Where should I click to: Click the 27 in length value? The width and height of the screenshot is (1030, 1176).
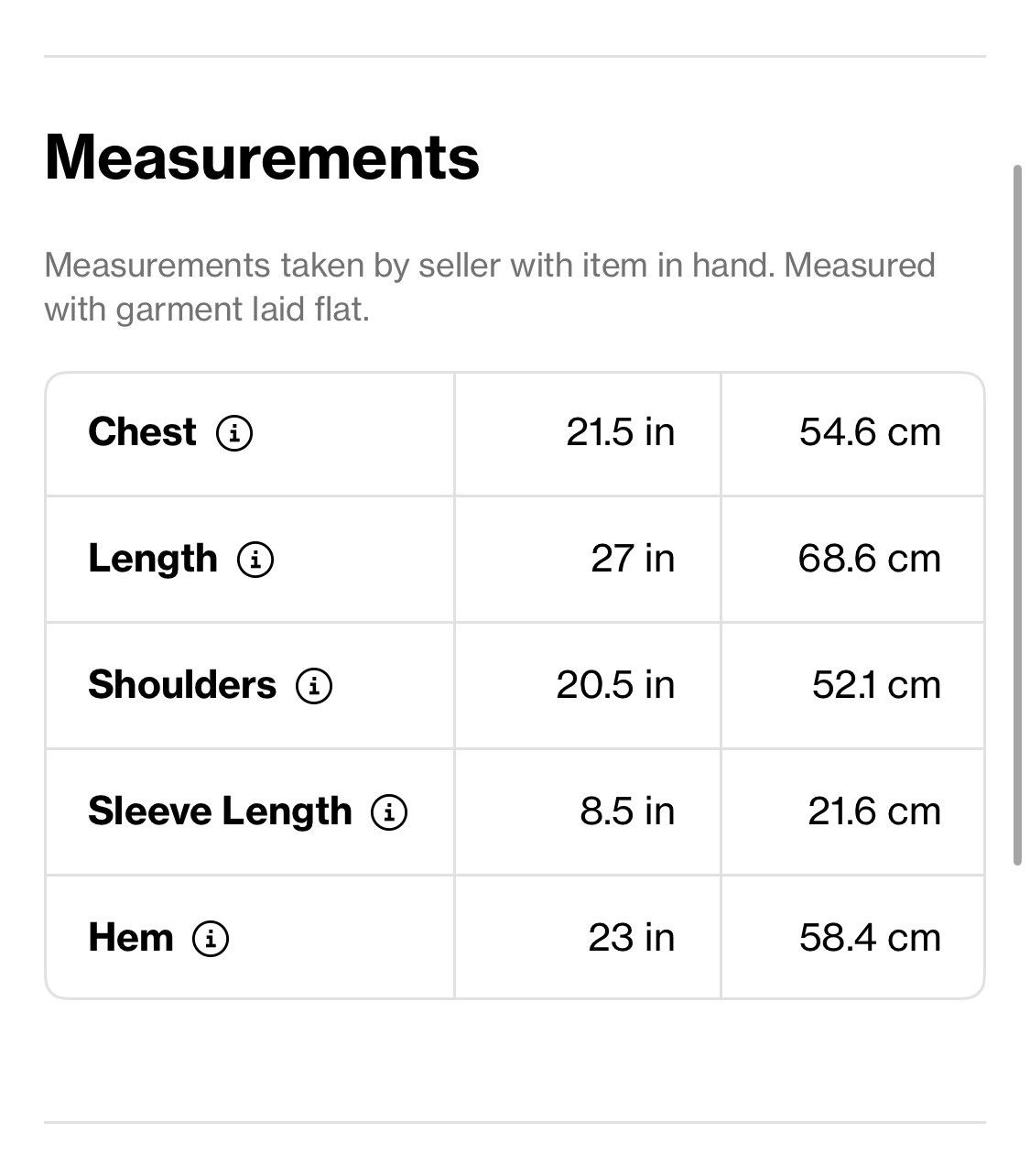click(x=633, y=559)
